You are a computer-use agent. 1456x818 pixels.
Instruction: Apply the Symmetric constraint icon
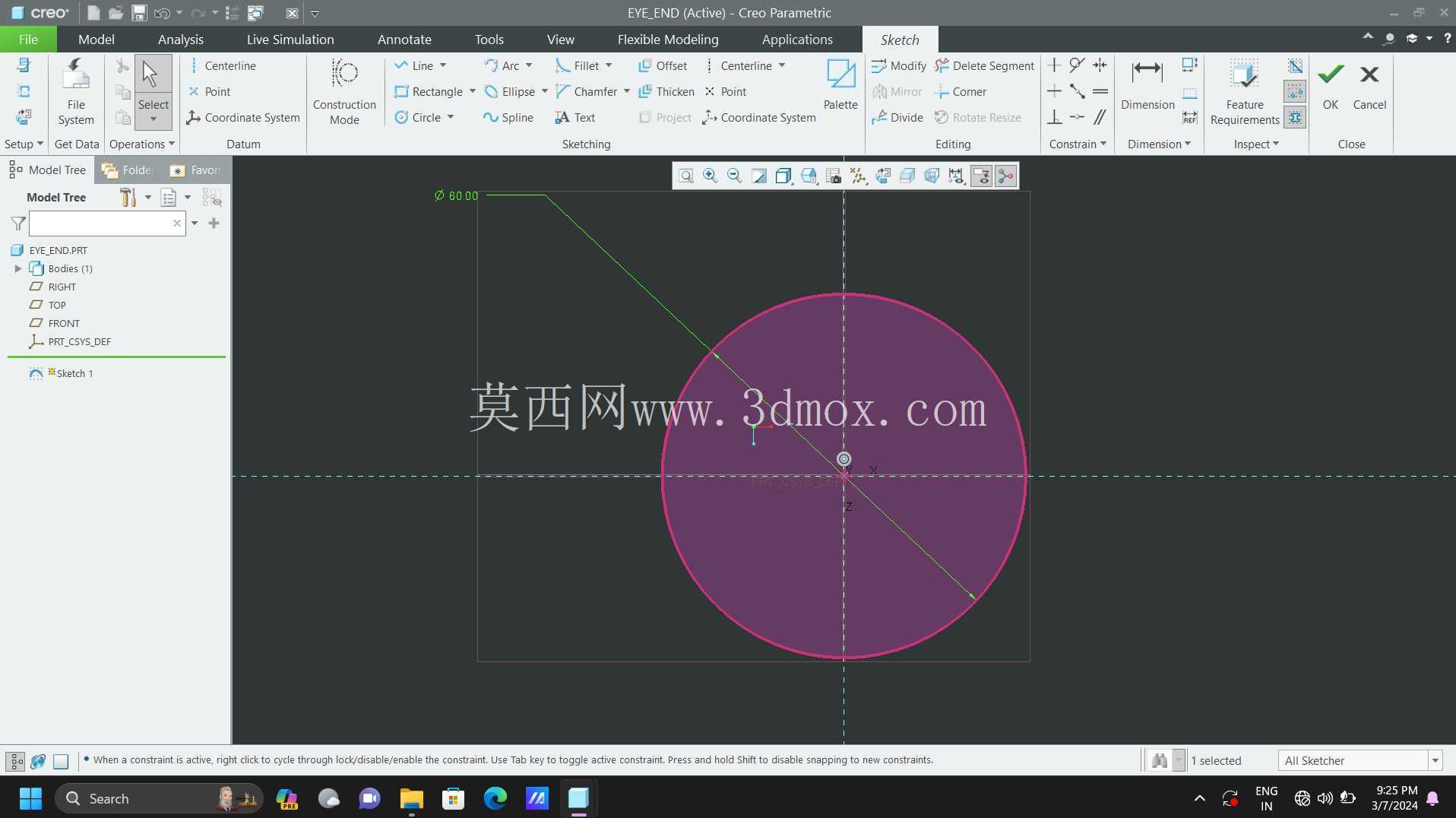click(x=1100, y=65)
